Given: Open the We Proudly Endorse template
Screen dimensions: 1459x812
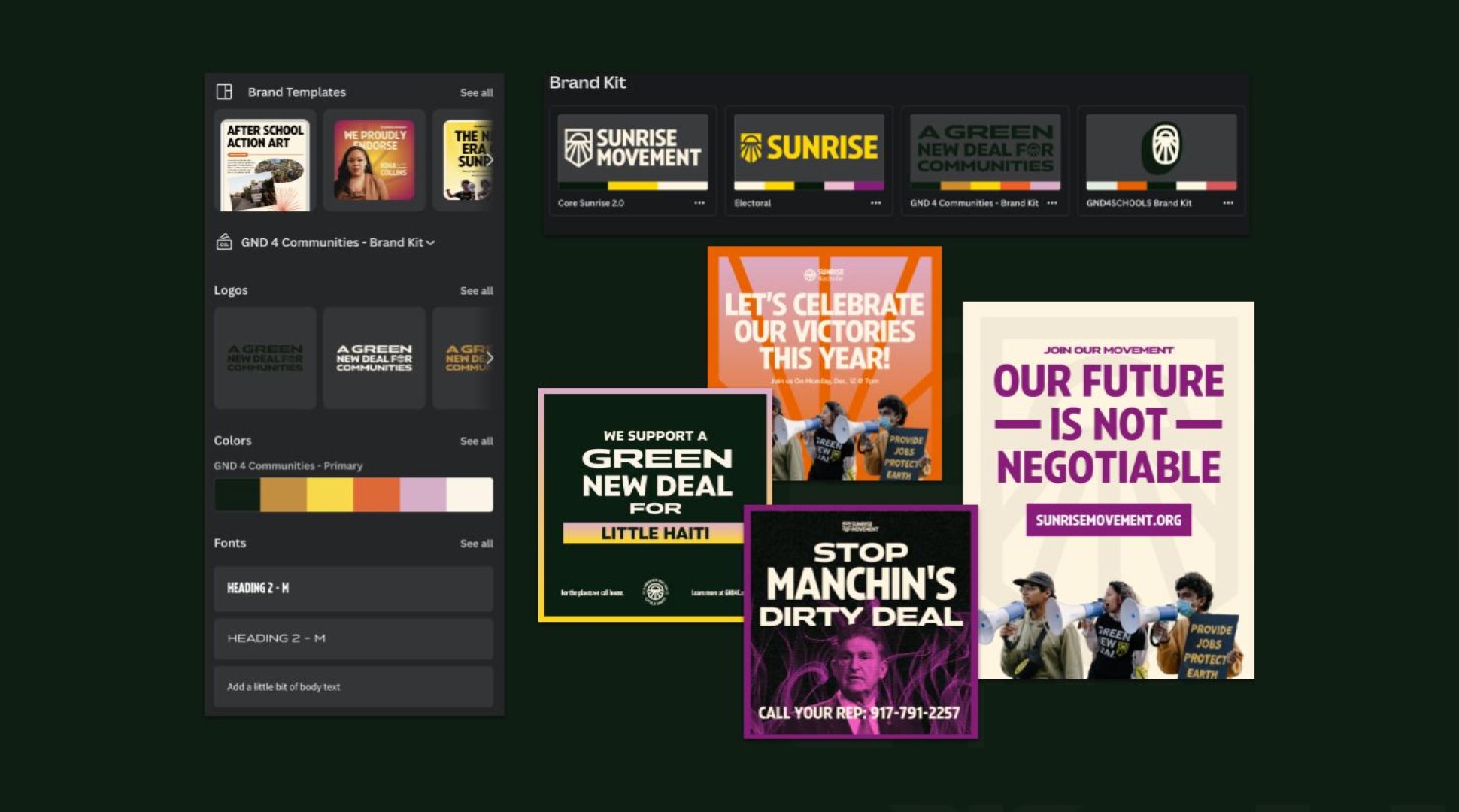Looking at the screenshot, I should (374, 160).
